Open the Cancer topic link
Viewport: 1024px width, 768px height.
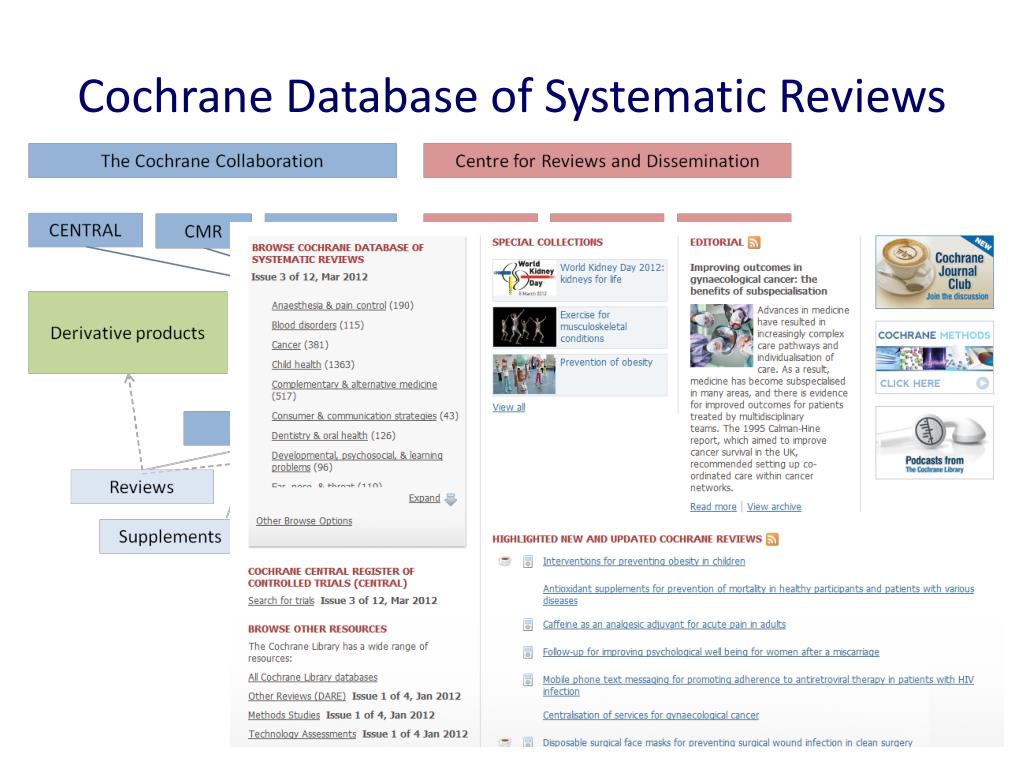(x=286, y=345)
